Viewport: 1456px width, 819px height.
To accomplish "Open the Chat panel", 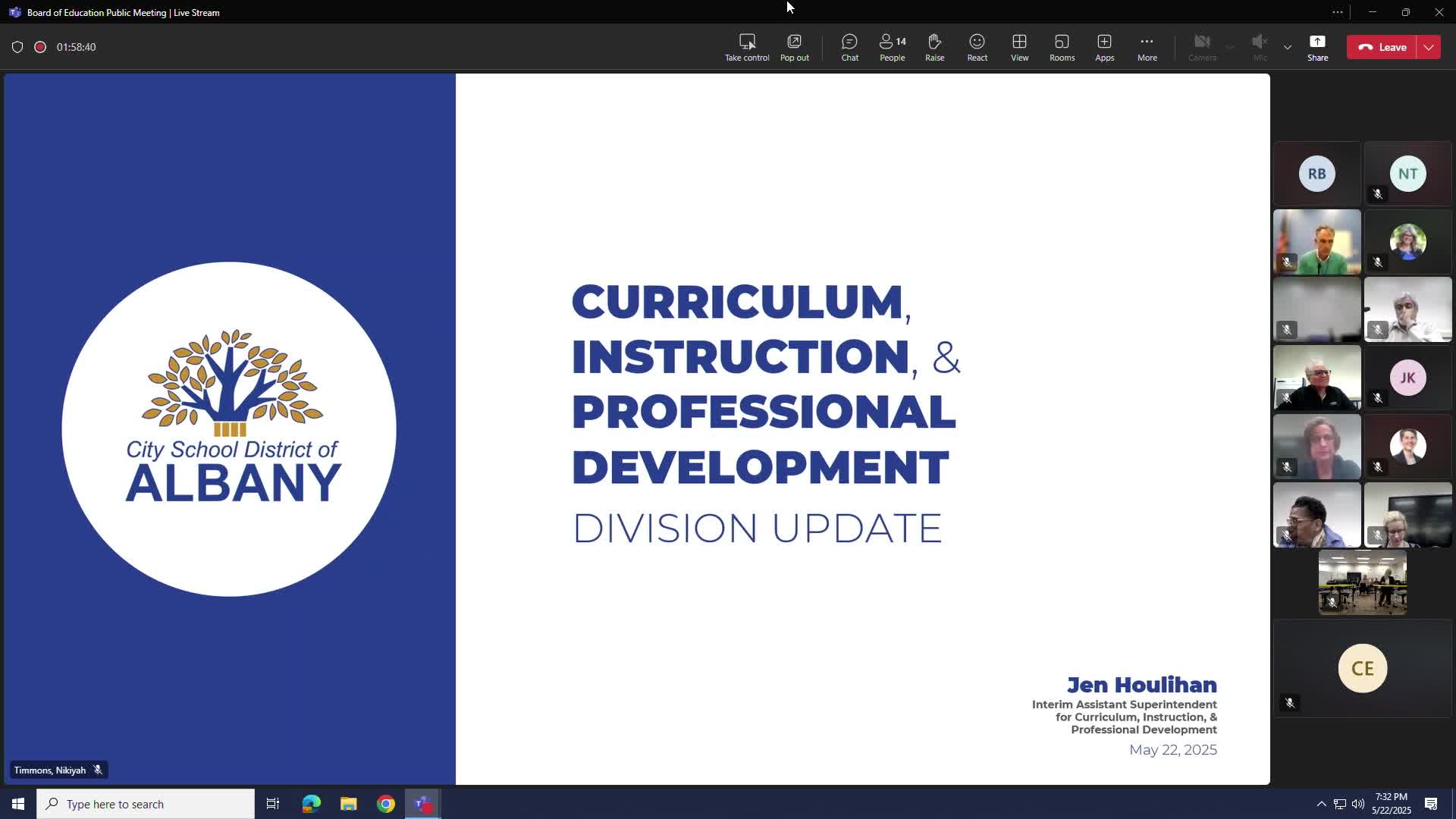I will [x=849, y=47].
